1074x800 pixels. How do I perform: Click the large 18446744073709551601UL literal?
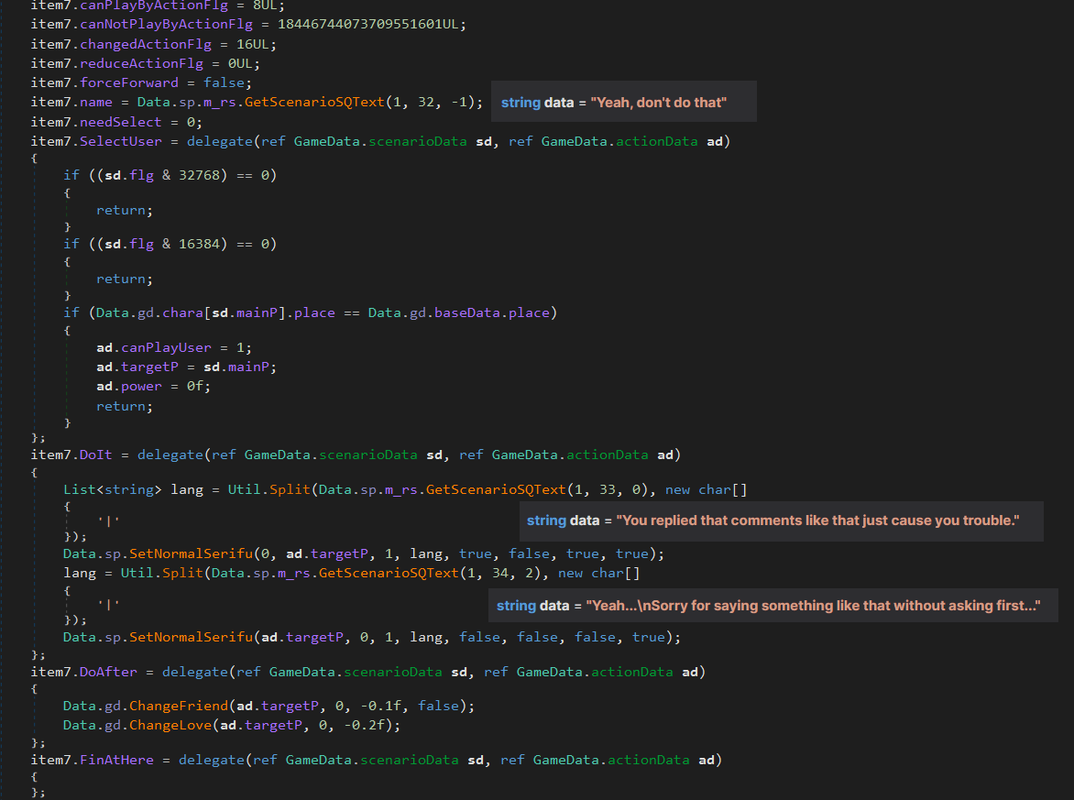click(368, 24)
